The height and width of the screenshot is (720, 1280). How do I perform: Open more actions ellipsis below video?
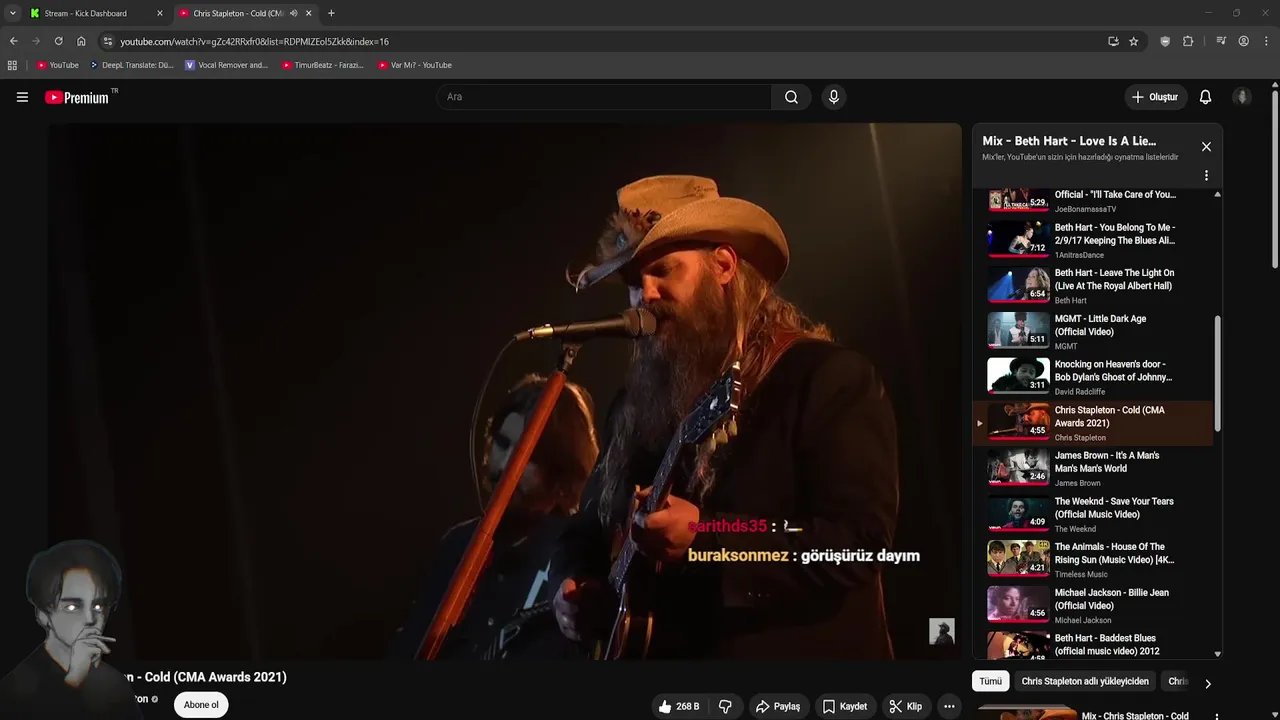click(949, 706)
